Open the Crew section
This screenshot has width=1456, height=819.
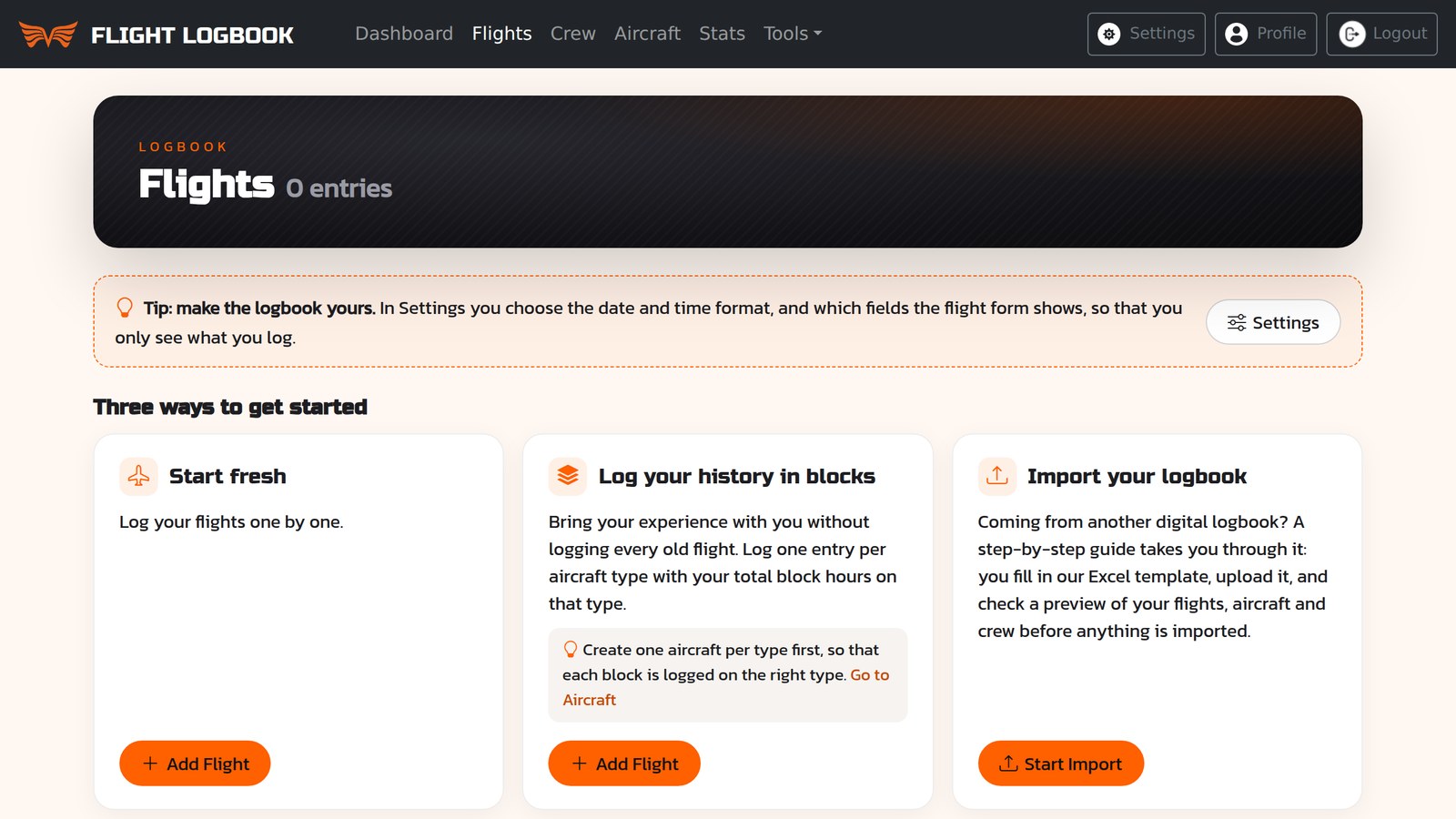[573, 34]
